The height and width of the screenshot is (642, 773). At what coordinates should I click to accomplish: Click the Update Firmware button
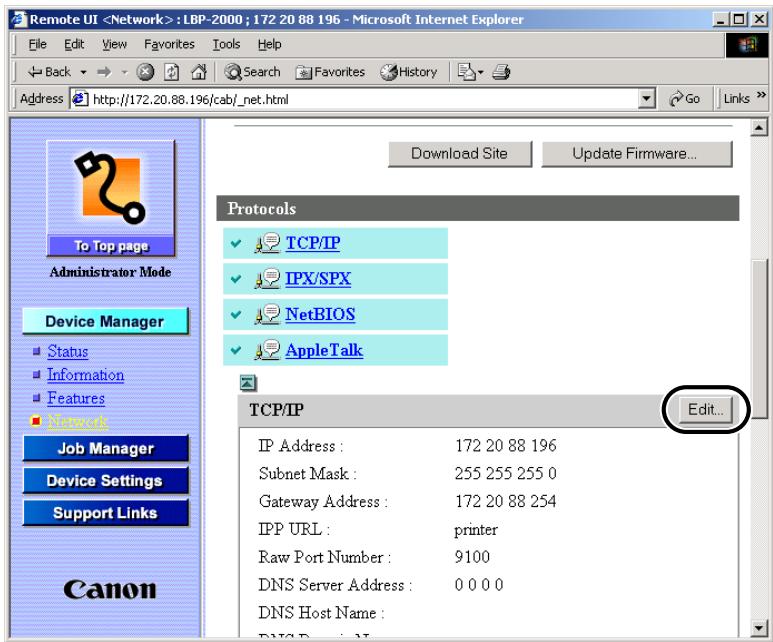click(x=636, y=153)
